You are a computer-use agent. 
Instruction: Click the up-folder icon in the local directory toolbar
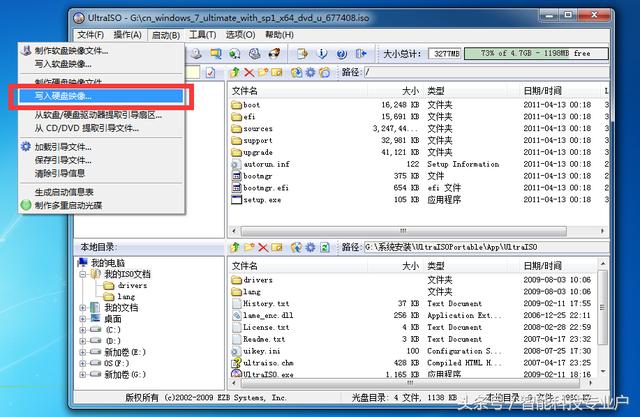235,247
